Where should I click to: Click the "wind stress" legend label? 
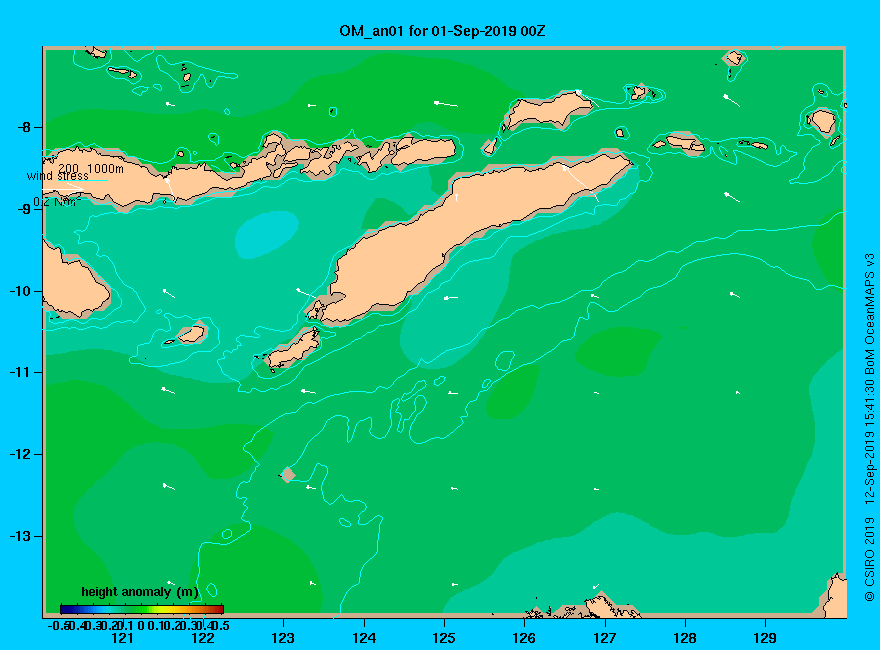point(58,176)
